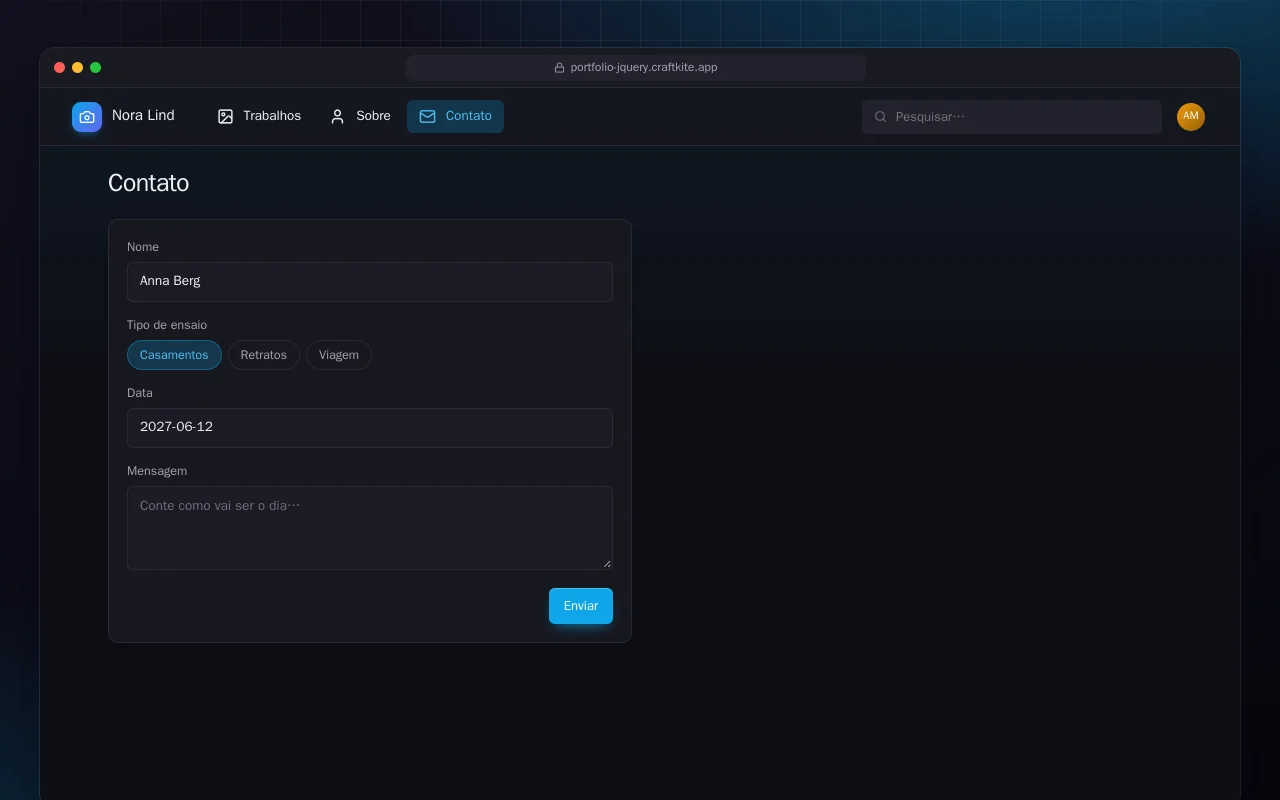Click the Data field showing 2027-06-12
This screenshot has width=1280, height=800.
pos(370,428)
